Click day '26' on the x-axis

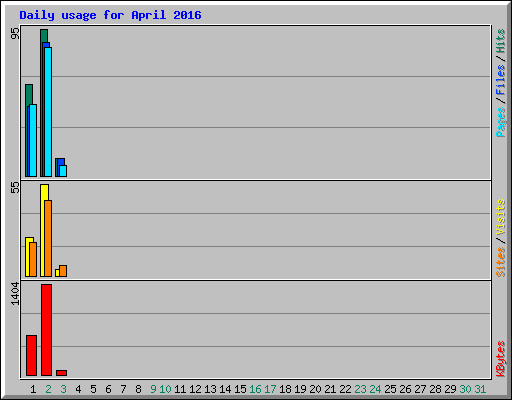click(405, 389)
